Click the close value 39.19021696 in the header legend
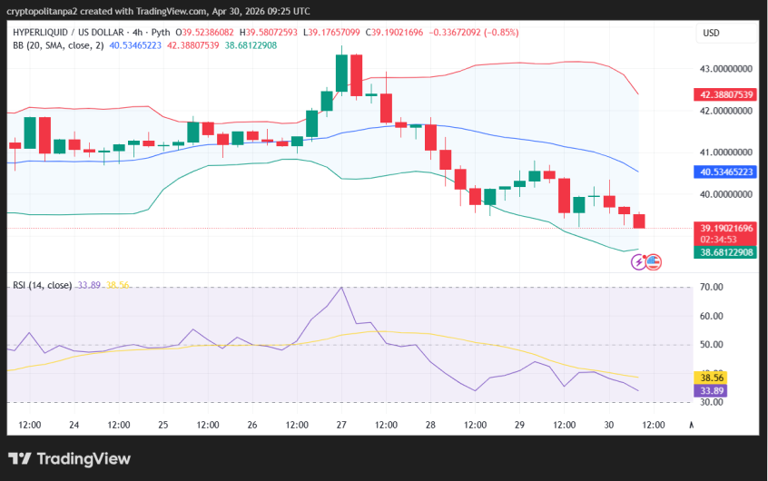The width and height of the screenshot is (768, 481). point(397,32)
